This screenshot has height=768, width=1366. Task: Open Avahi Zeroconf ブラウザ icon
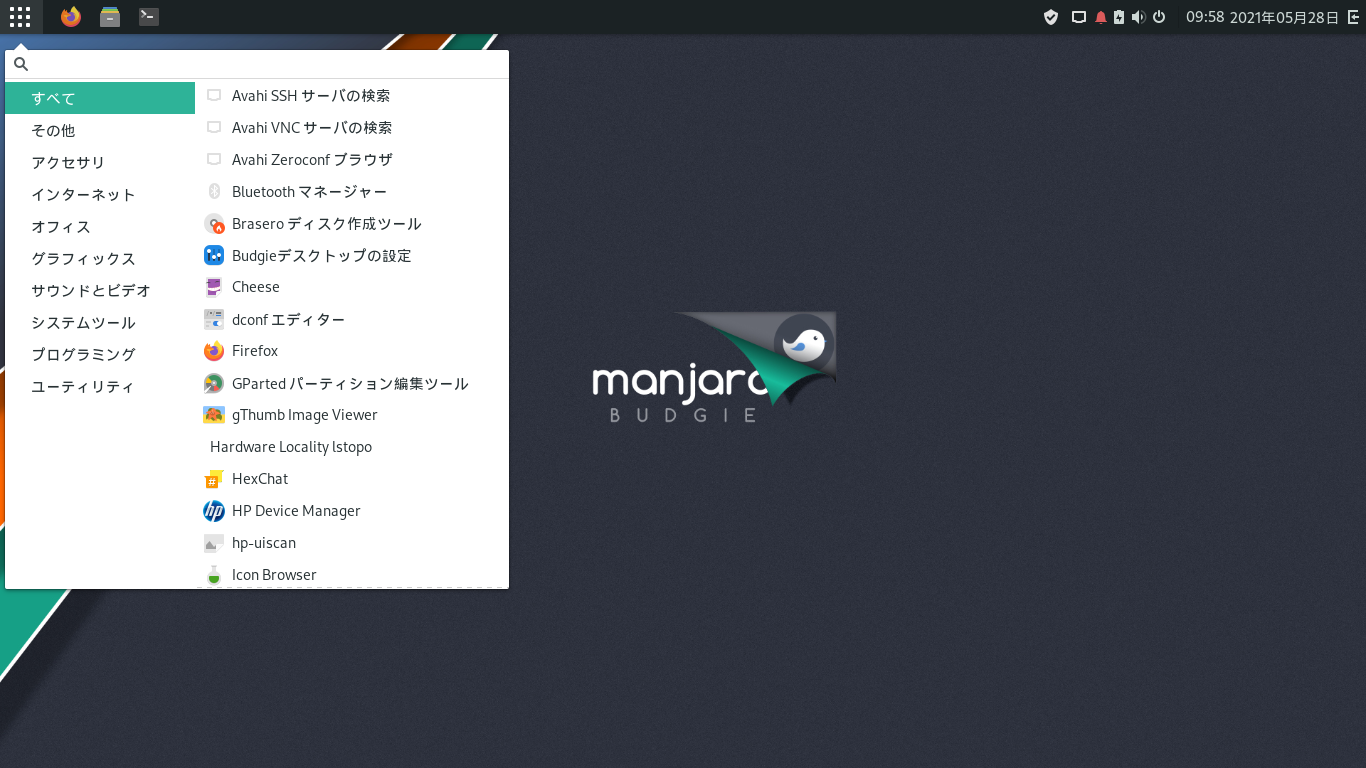tap(214, 160)
